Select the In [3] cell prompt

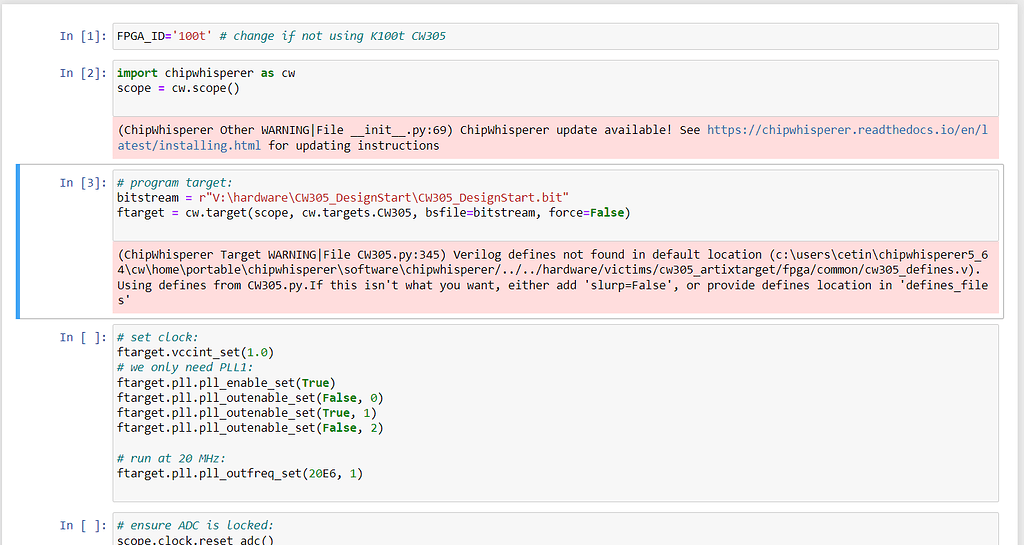(x=80, y=183)
